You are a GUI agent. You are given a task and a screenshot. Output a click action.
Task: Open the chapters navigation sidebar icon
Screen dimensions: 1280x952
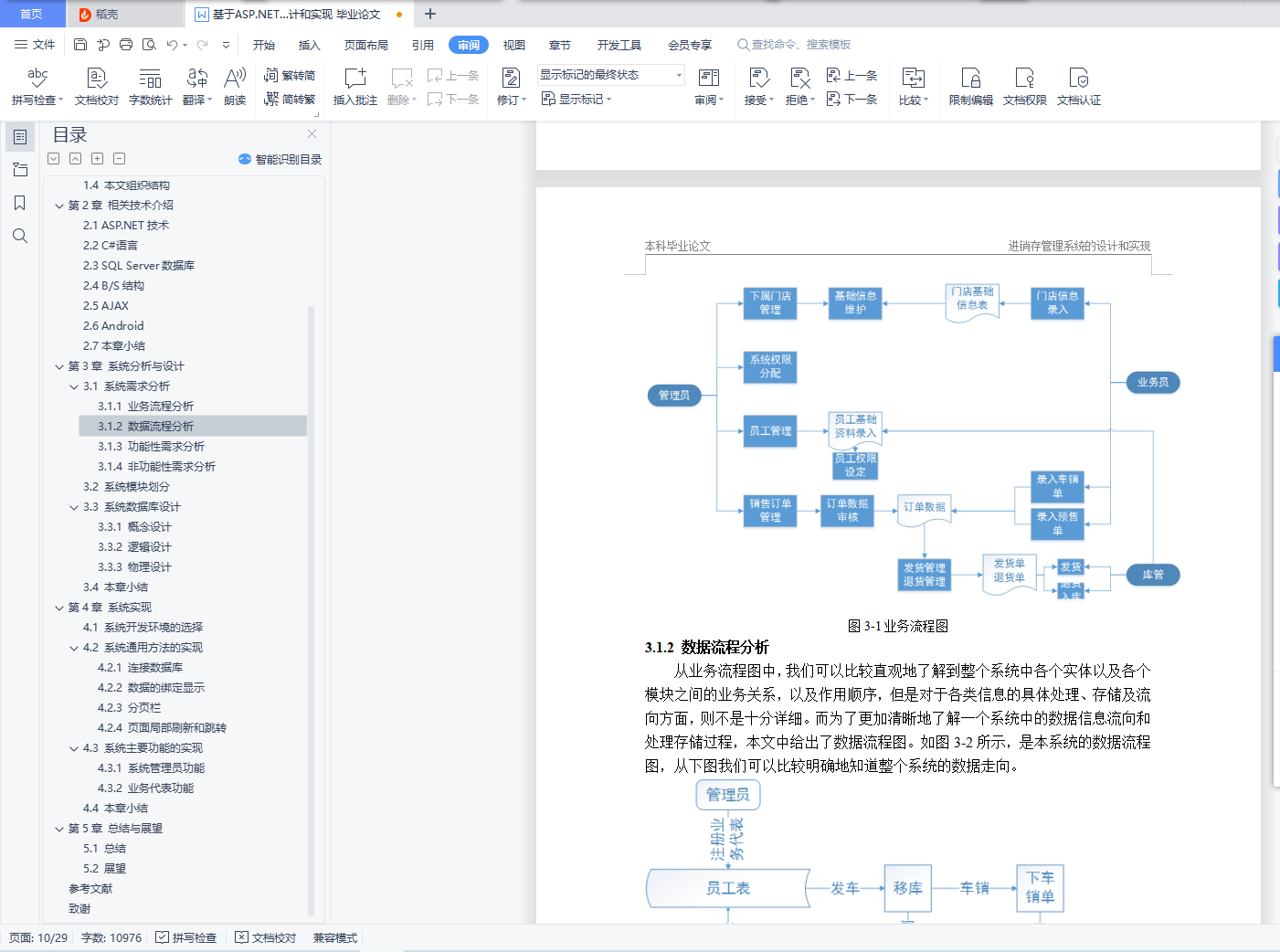click(x=20, y=170)
